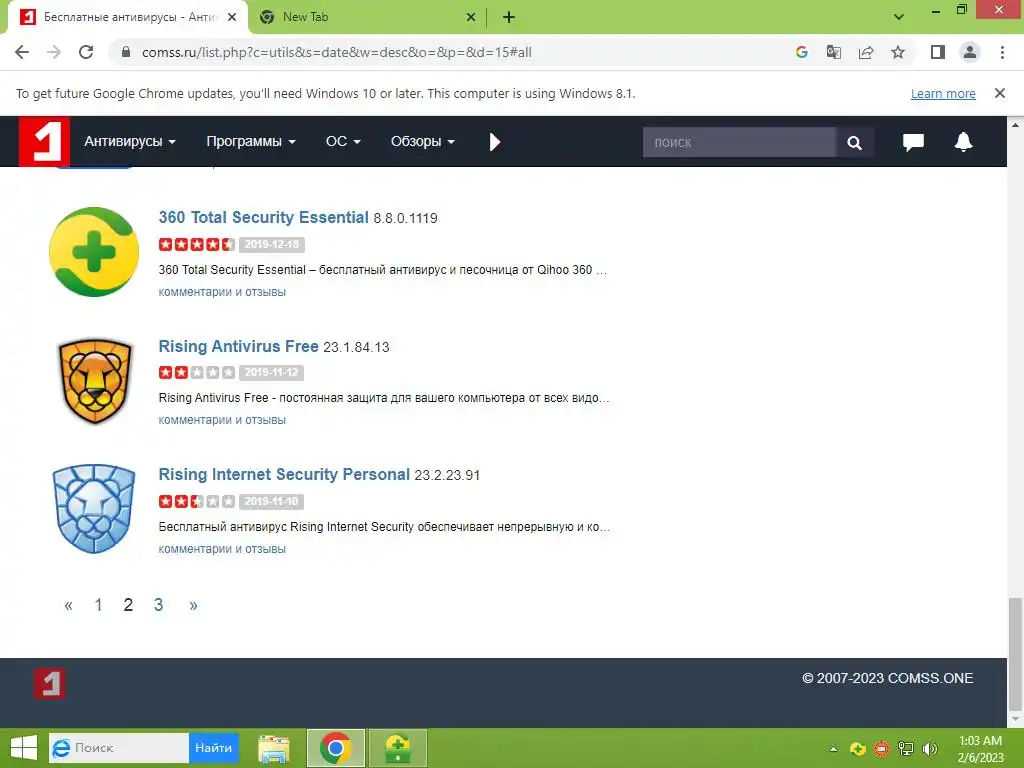Toggle the Chrome side panel
The height and width of the screenshot is (768, 1024).
[938, 52]
